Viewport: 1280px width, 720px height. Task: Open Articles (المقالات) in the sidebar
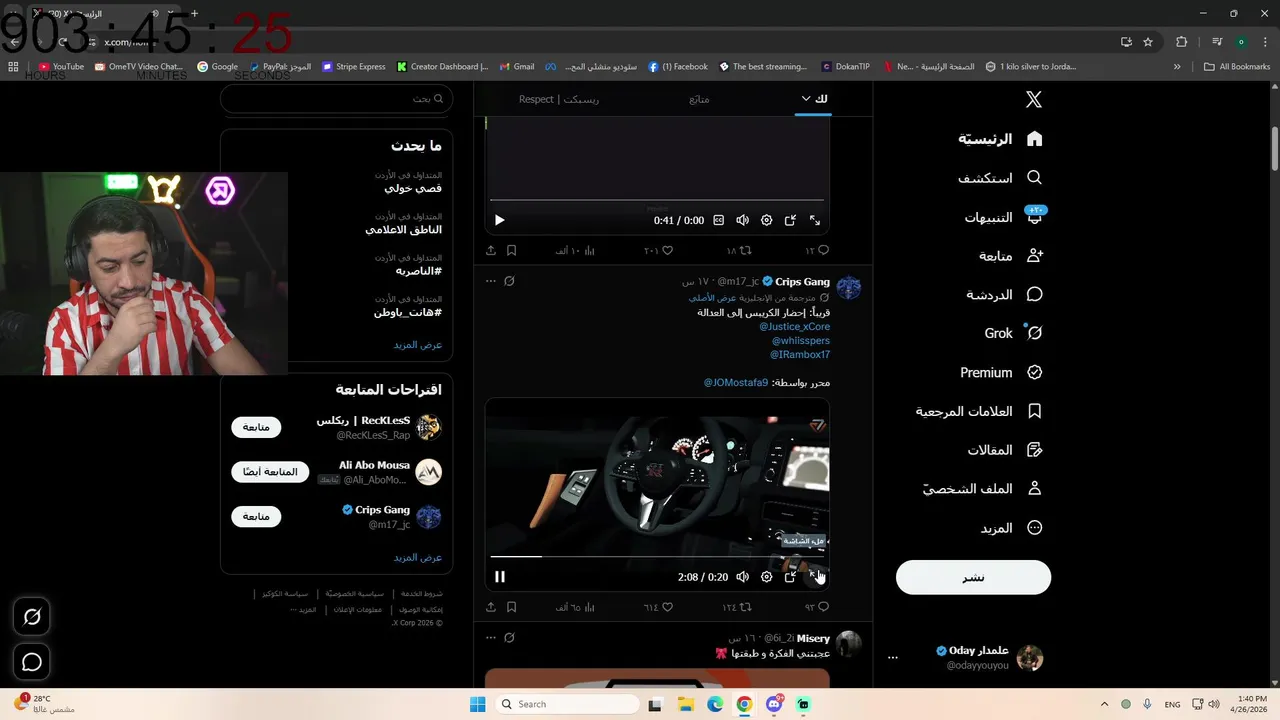coord(1005,450)
